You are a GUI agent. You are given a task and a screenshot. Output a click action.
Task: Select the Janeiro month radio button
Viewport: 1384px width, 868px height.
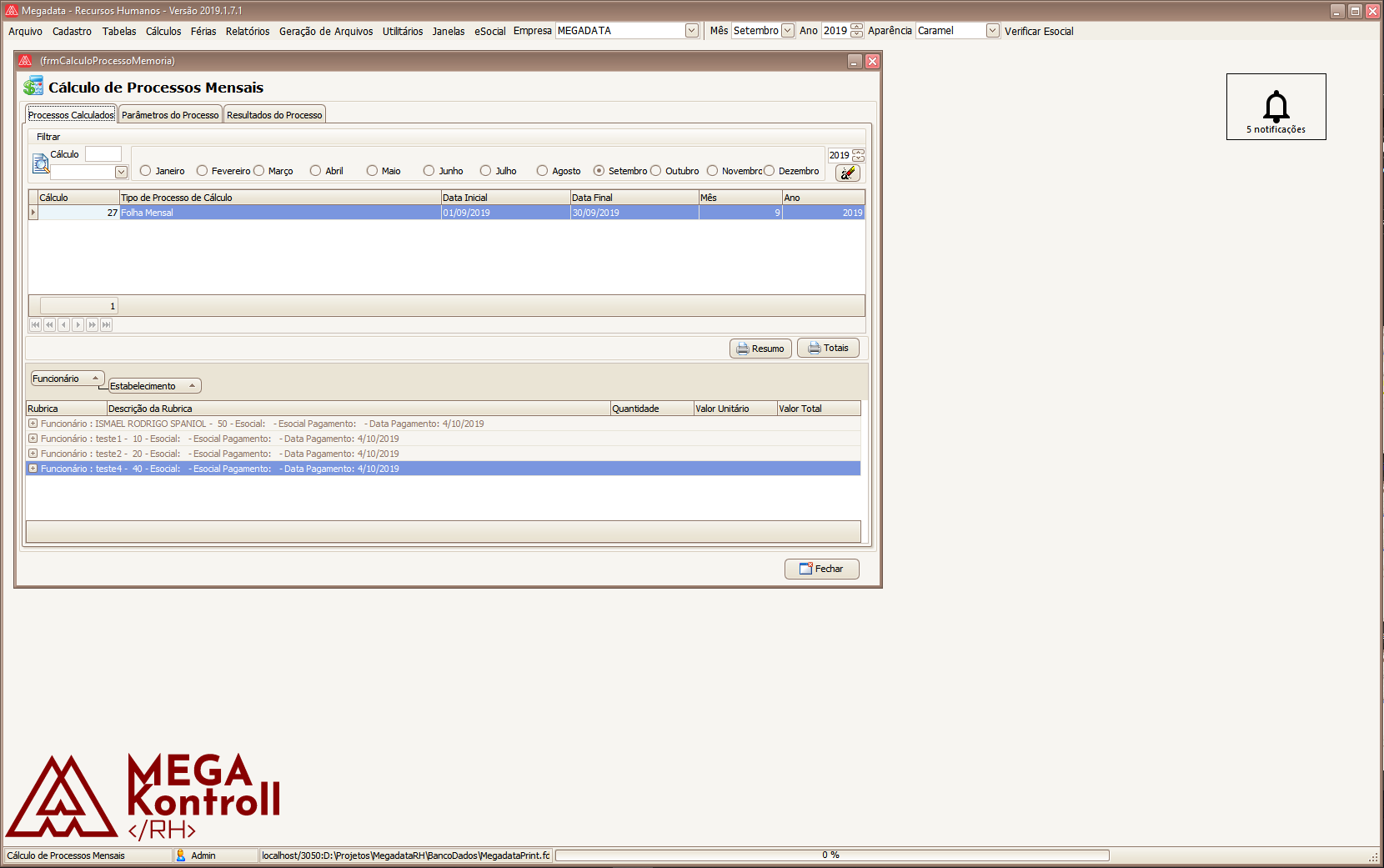click(x=146, y=171)
